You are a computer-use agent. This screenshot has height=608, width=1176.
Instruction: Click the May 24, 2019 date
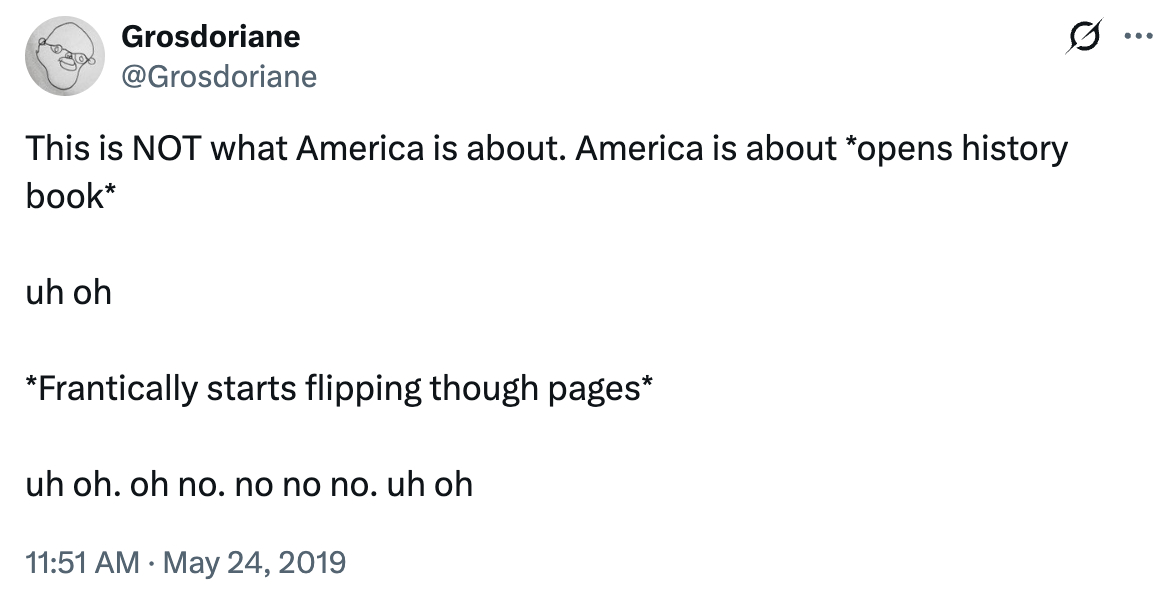point(251,562)
